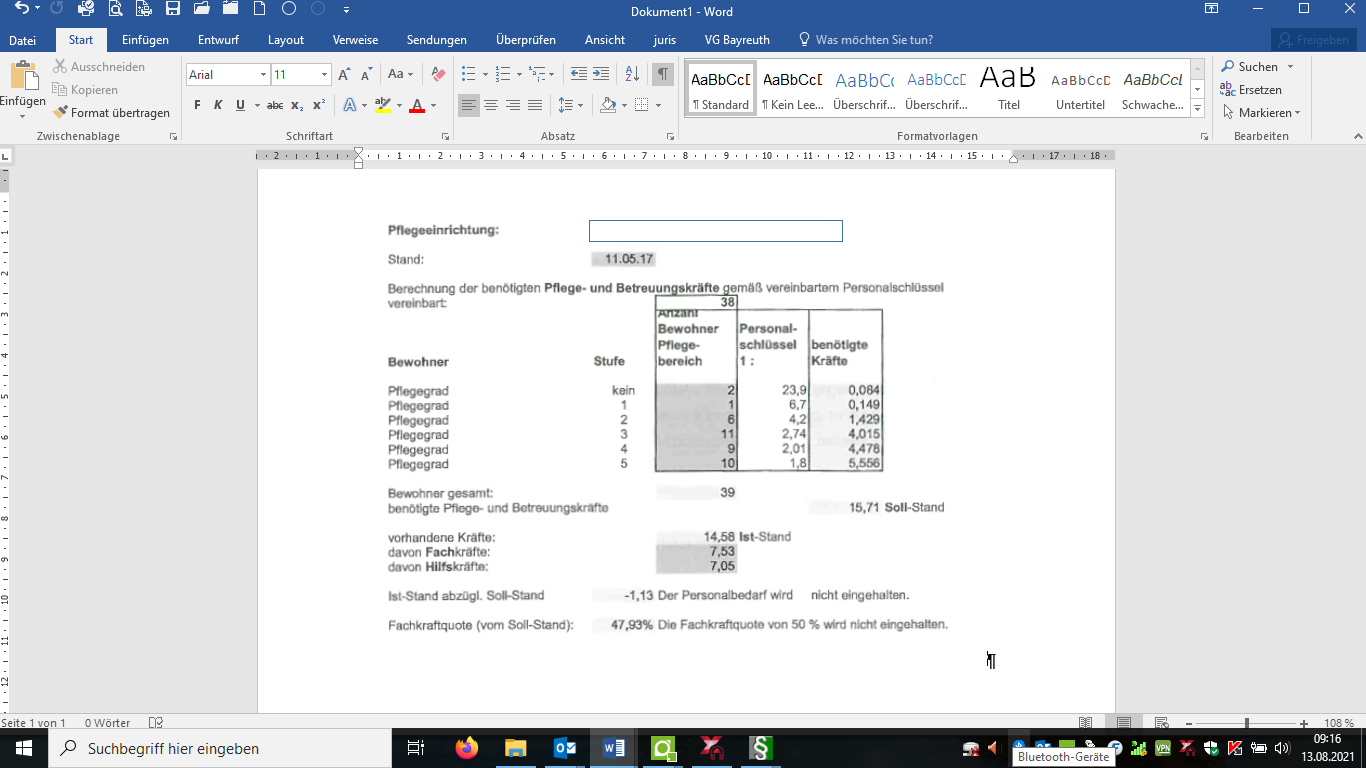
Task: Toggle paragraph marks ¶ display
Action: (x=663, y=74)
